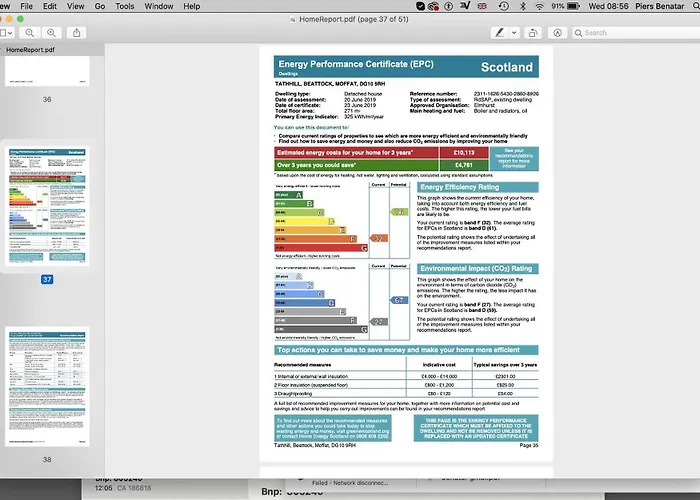Click 'Top actions you can take' banner
This screenshot has height=500, width=700.
point(406,350)
